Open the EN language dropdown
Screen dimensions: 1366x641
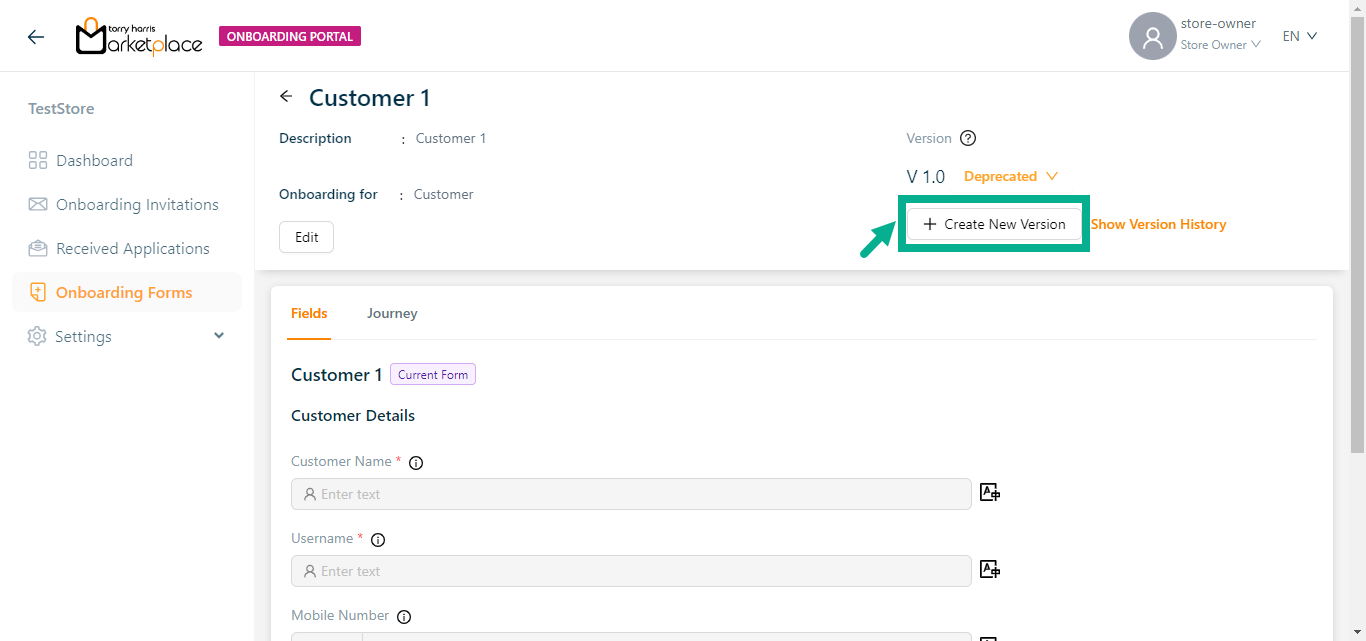click(x=1300, y=36)
